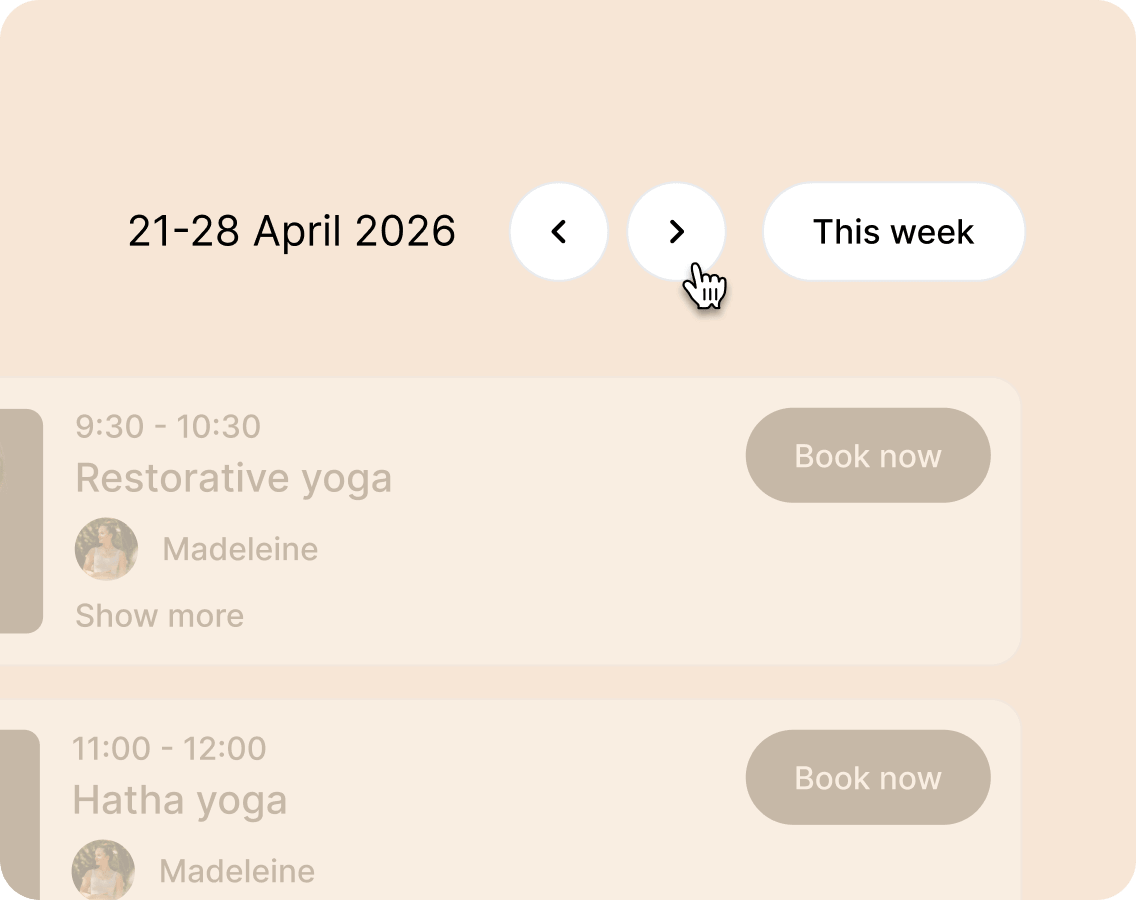1136x900 pixels.
Task: Click Madeleine's avatar in Hatha yoga card
Action: (x=103, y=869)
